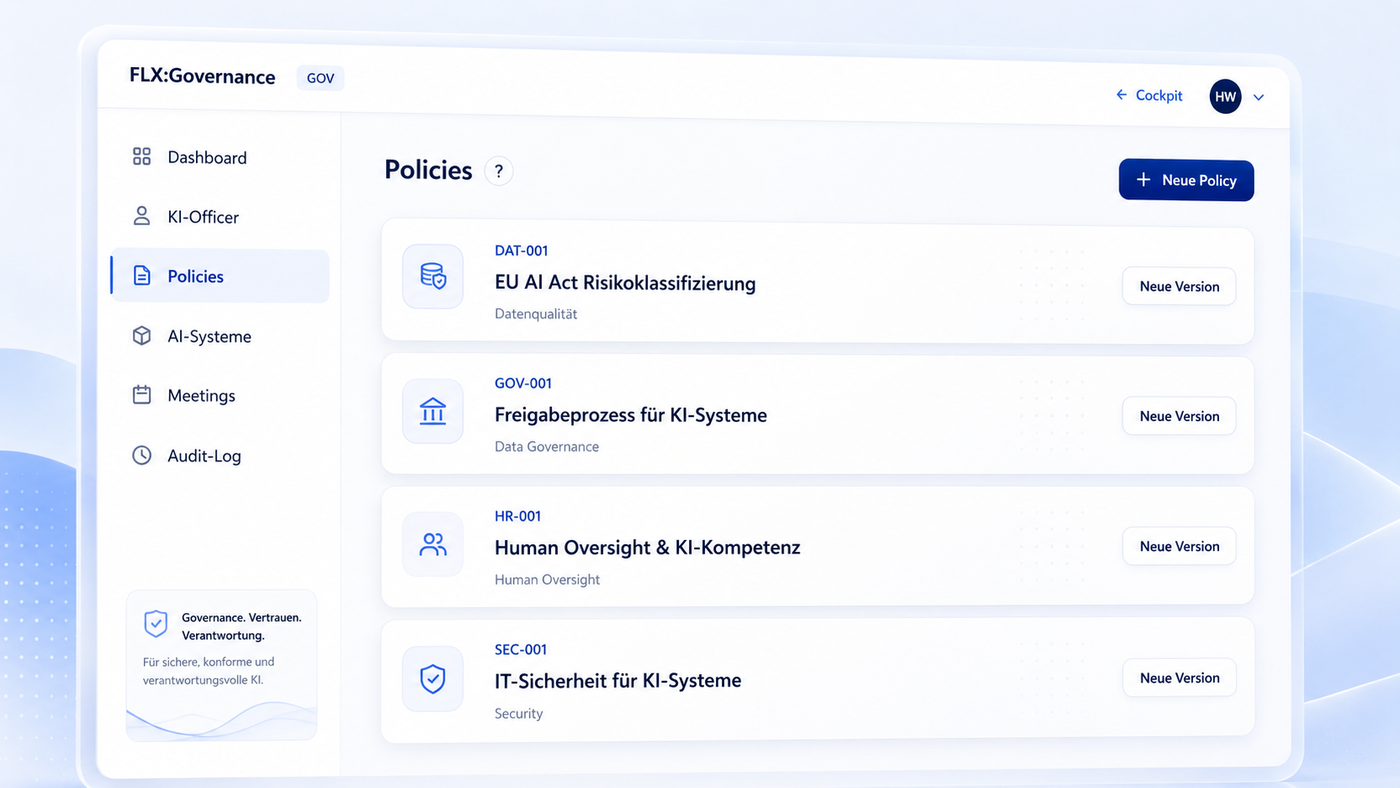
Task: Follow the Cockpit link
Action: point(1159,95)
